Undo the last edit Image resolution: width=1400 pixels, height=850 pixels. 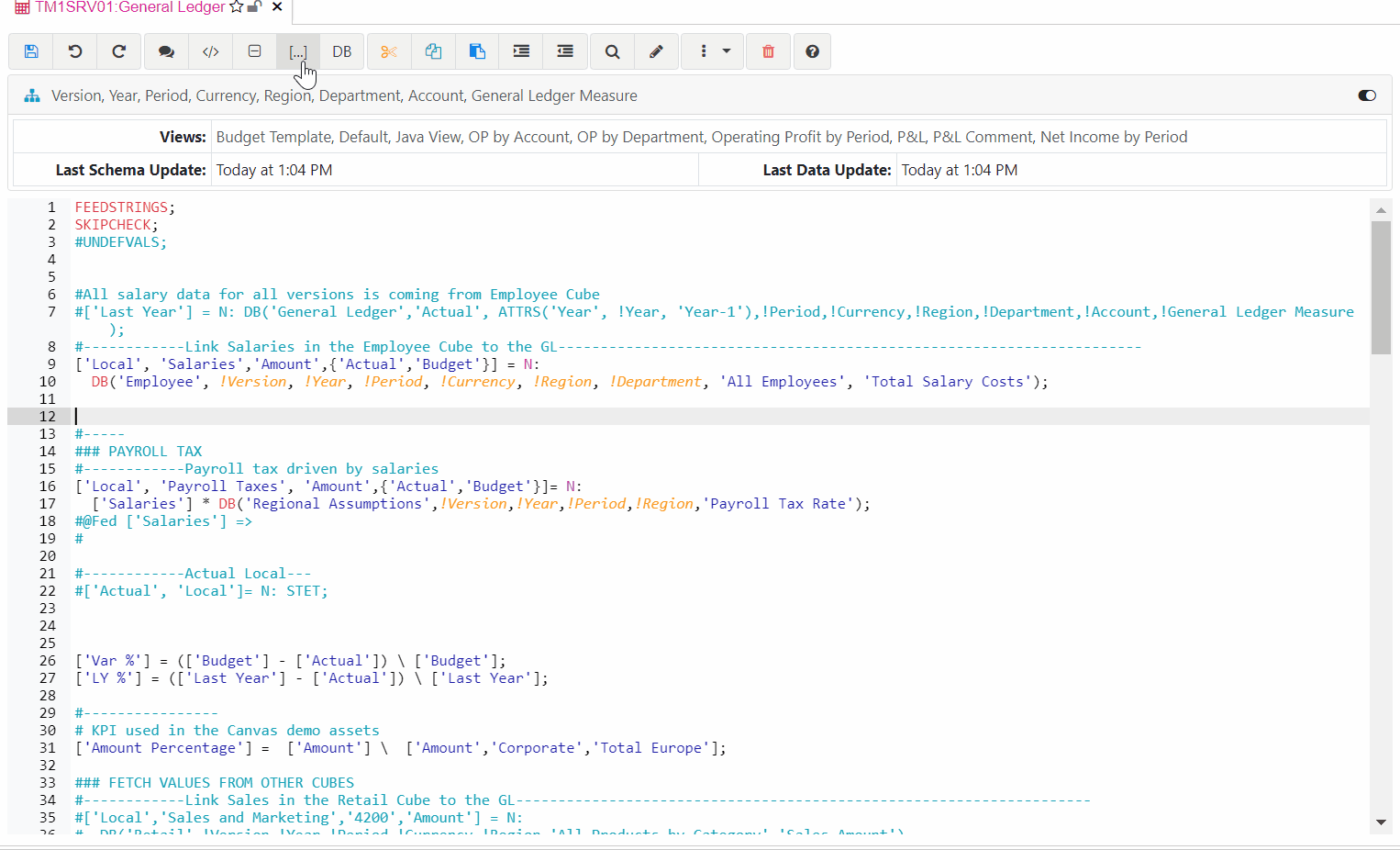coord(74,51)
